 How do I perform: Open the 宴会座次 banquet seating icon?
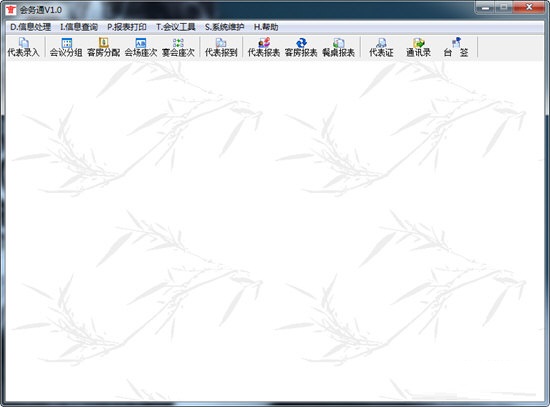178,47
